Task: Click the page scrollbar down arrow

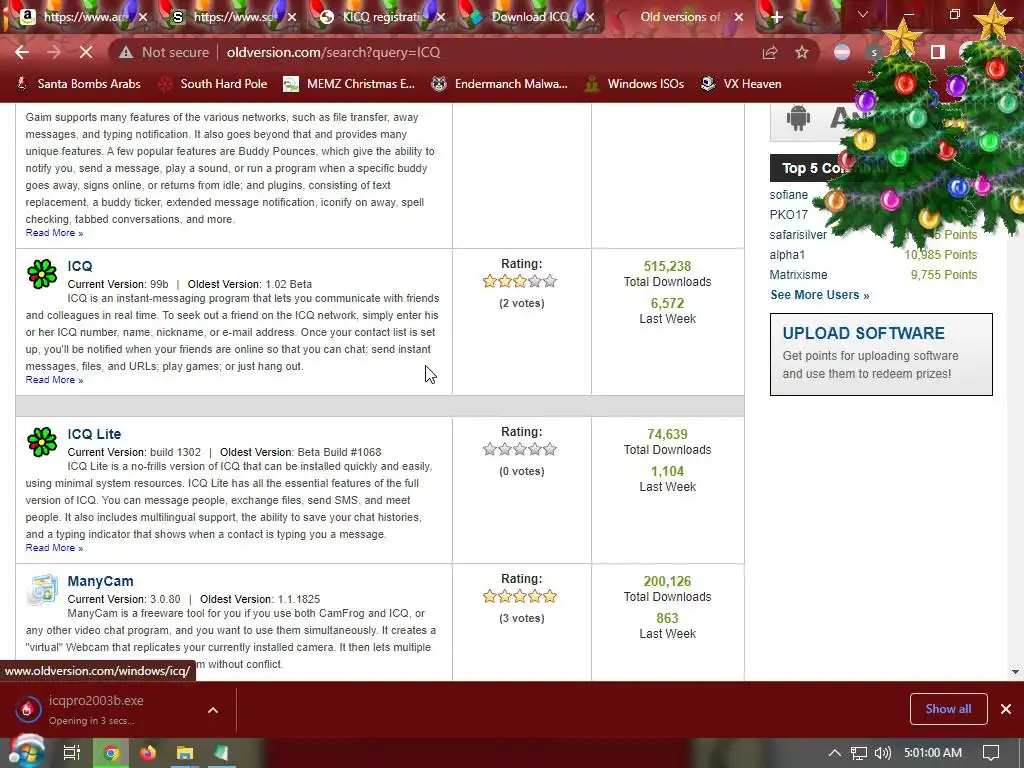Action: click(1015, 672)
